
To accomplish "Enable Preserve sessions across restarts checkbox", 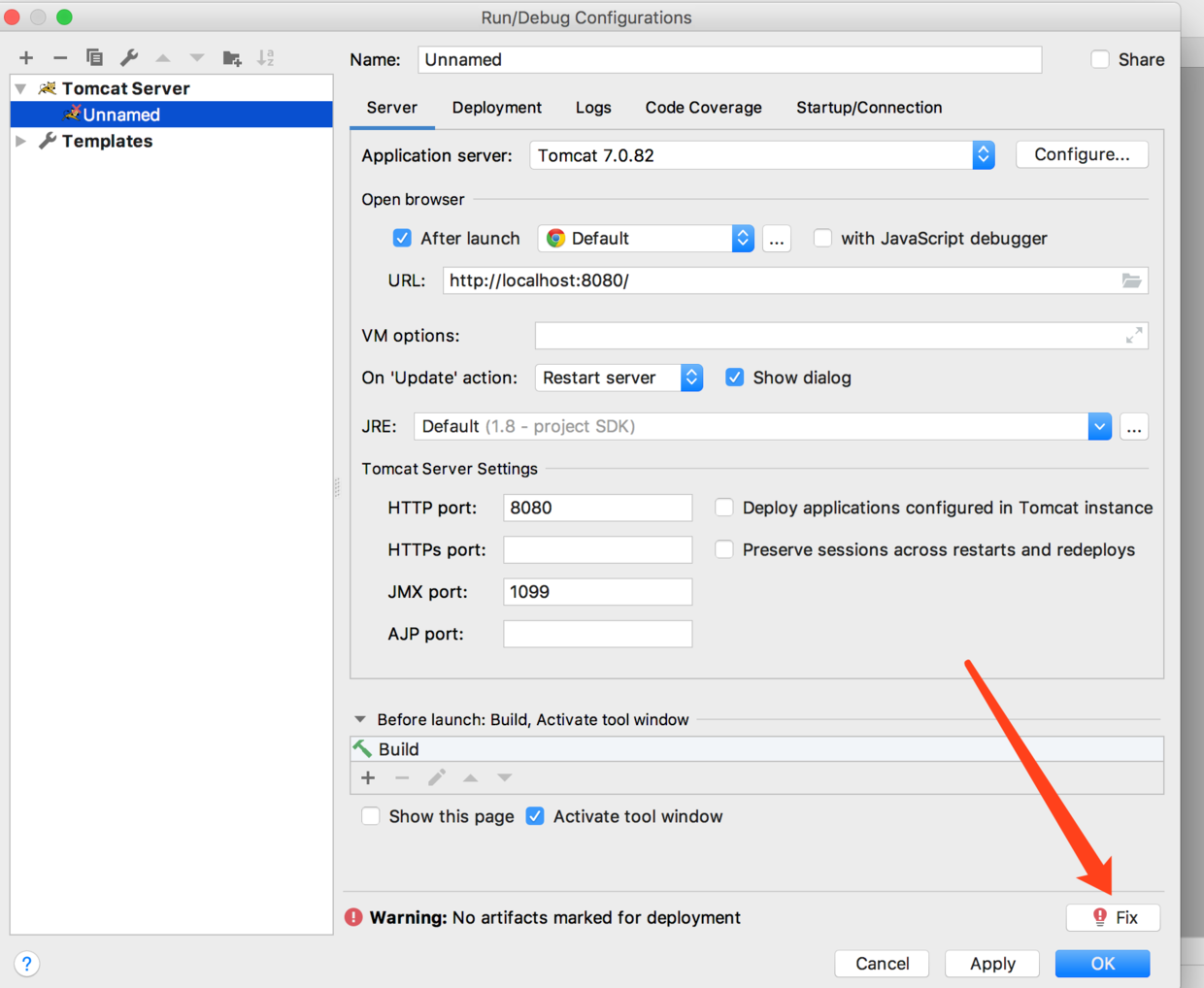I will (724, 549).
